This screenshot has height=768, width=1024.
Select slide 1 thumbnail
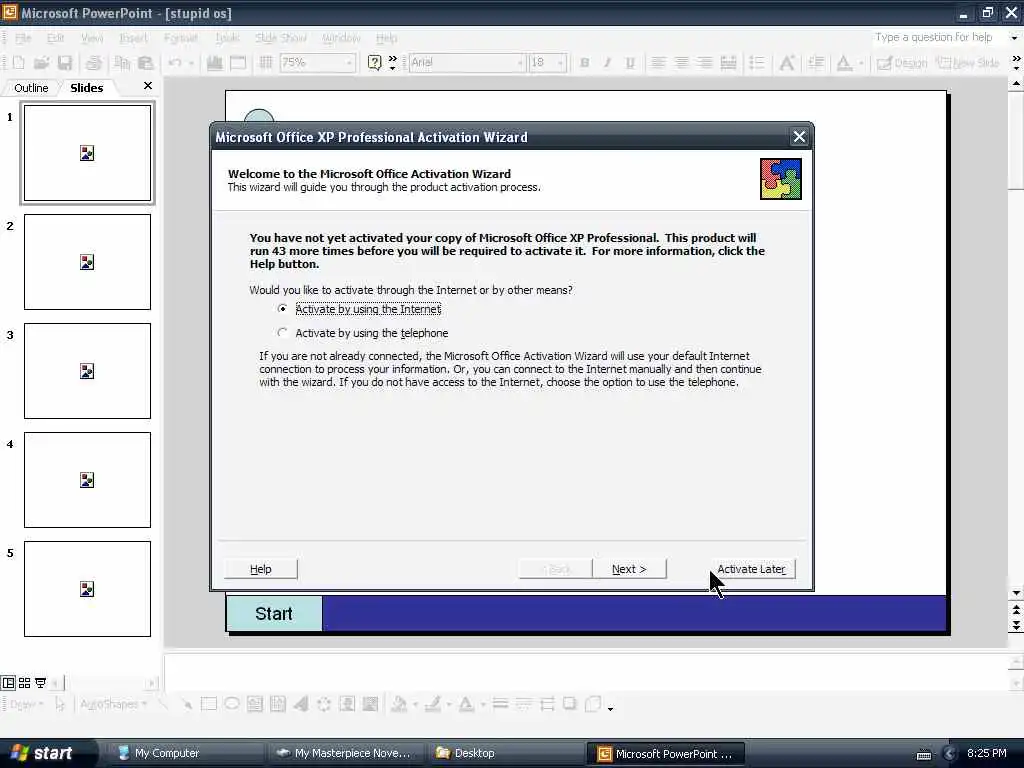click(88, 153)
